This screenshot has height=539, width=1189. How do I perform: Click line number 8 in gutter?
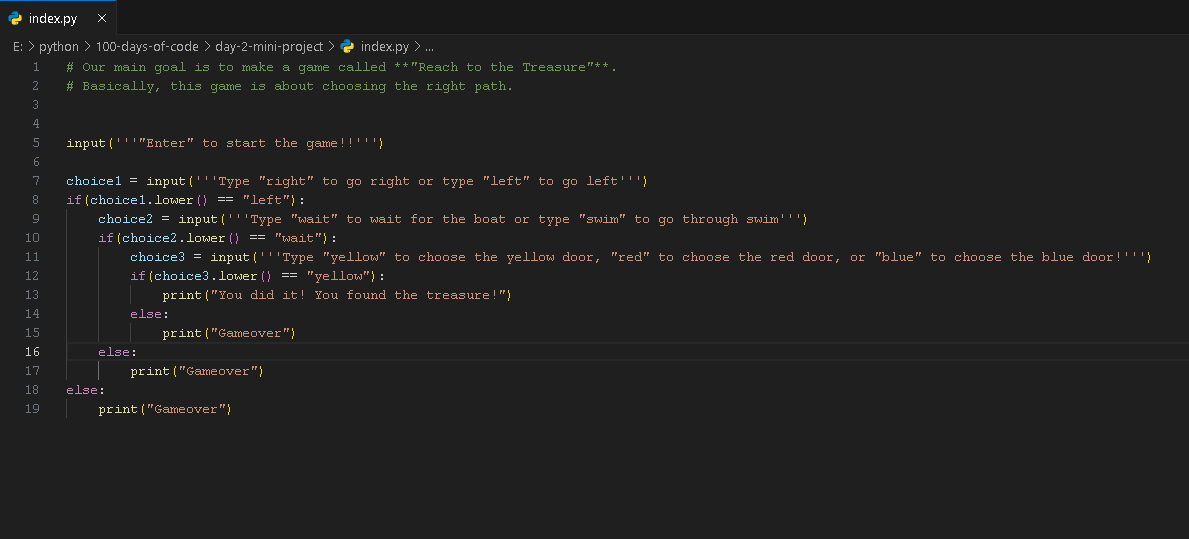click(x=36, y=200)
